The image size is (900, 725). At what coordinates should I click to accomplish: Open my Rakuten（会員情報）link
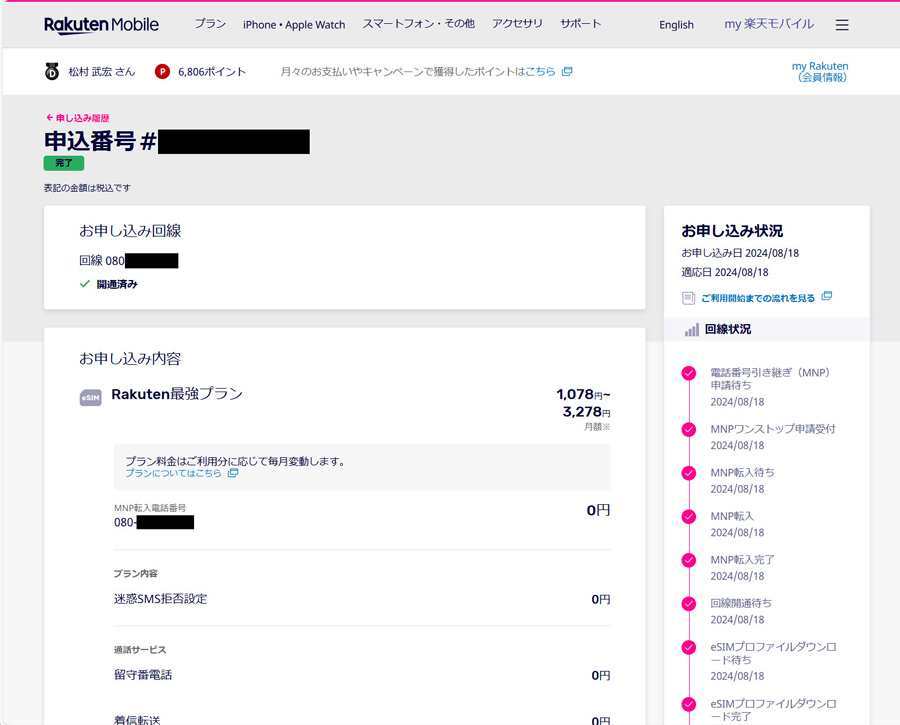pyautogui.click(x=820, y=72)
